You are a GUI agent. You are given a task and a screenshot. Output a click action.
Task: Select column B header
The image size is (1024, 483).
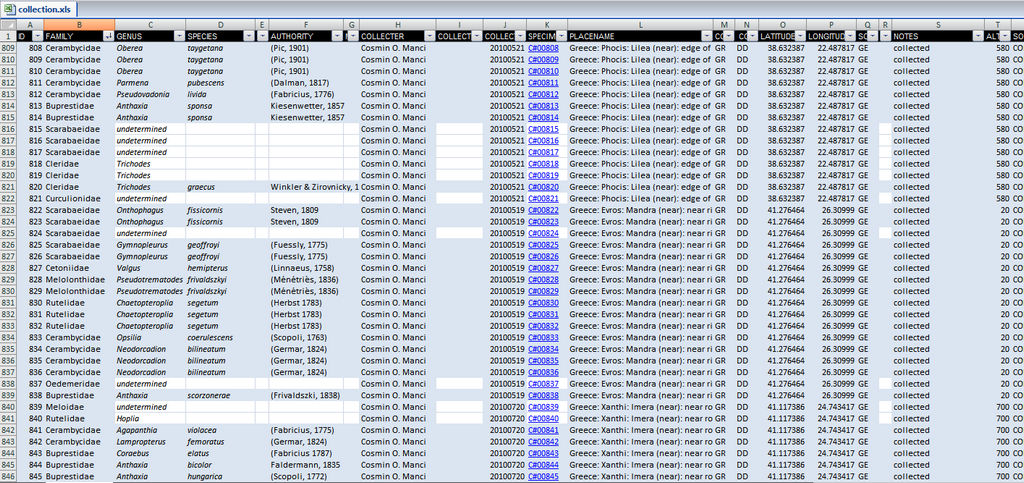click(x=79, y=24)
